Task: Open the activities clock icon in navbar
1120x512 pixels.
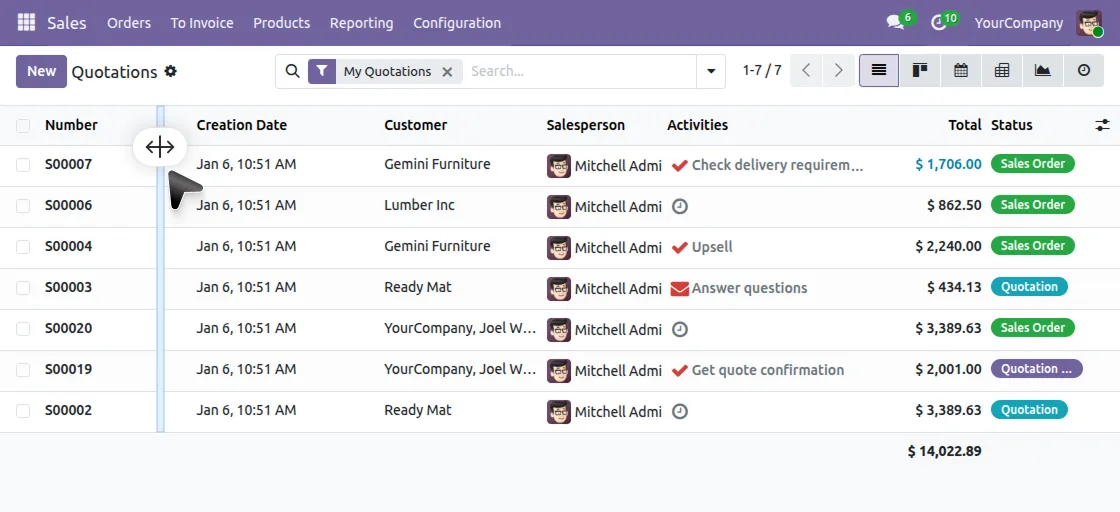Action: (x=938, y=22)
